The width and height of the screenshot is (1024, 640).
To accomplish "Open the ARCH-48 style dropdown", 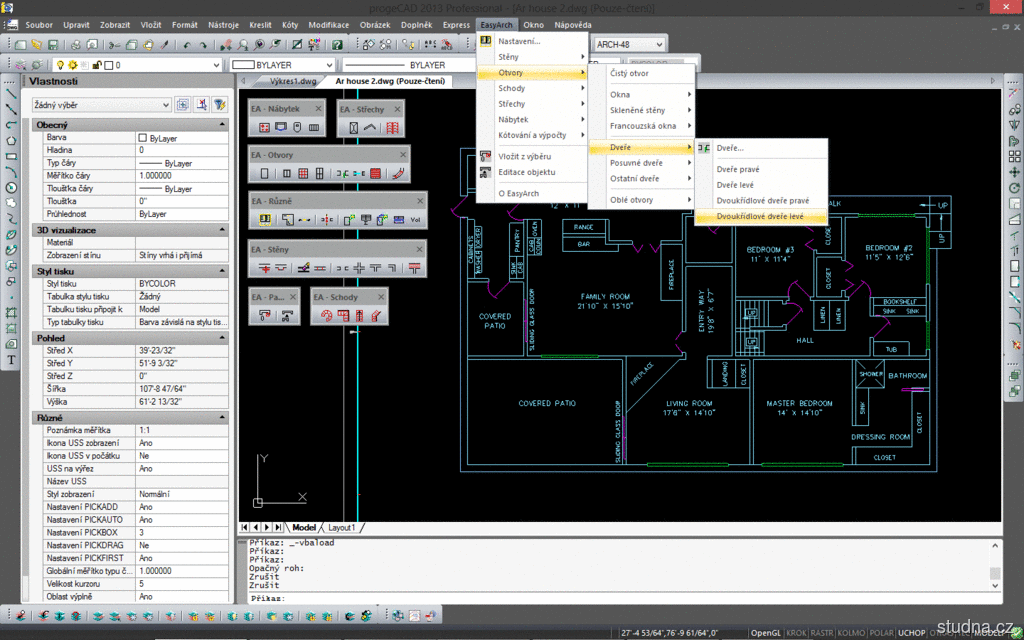I will [658, 45].
